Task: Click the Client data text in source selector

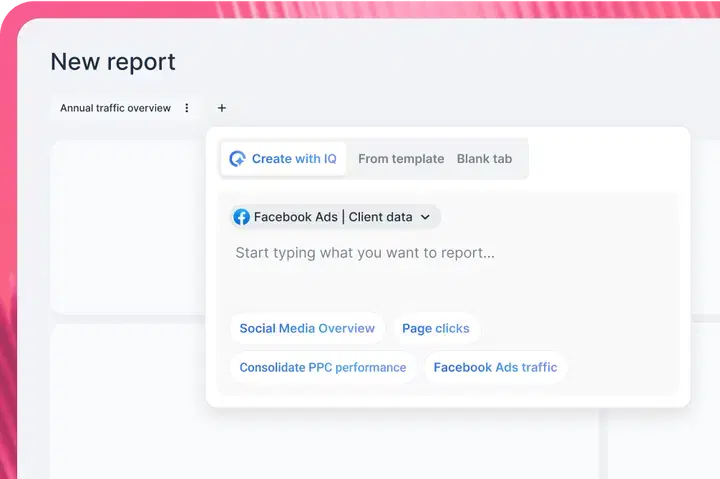Action: pyautogui.click(x=380, y=217)
